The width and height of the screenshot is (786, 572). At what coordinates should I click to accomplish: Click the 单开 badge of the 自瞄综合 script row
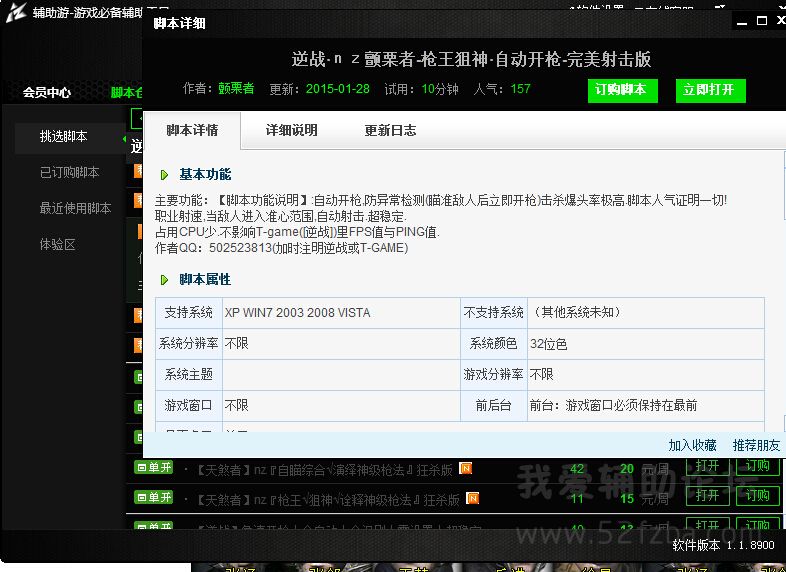153,467
